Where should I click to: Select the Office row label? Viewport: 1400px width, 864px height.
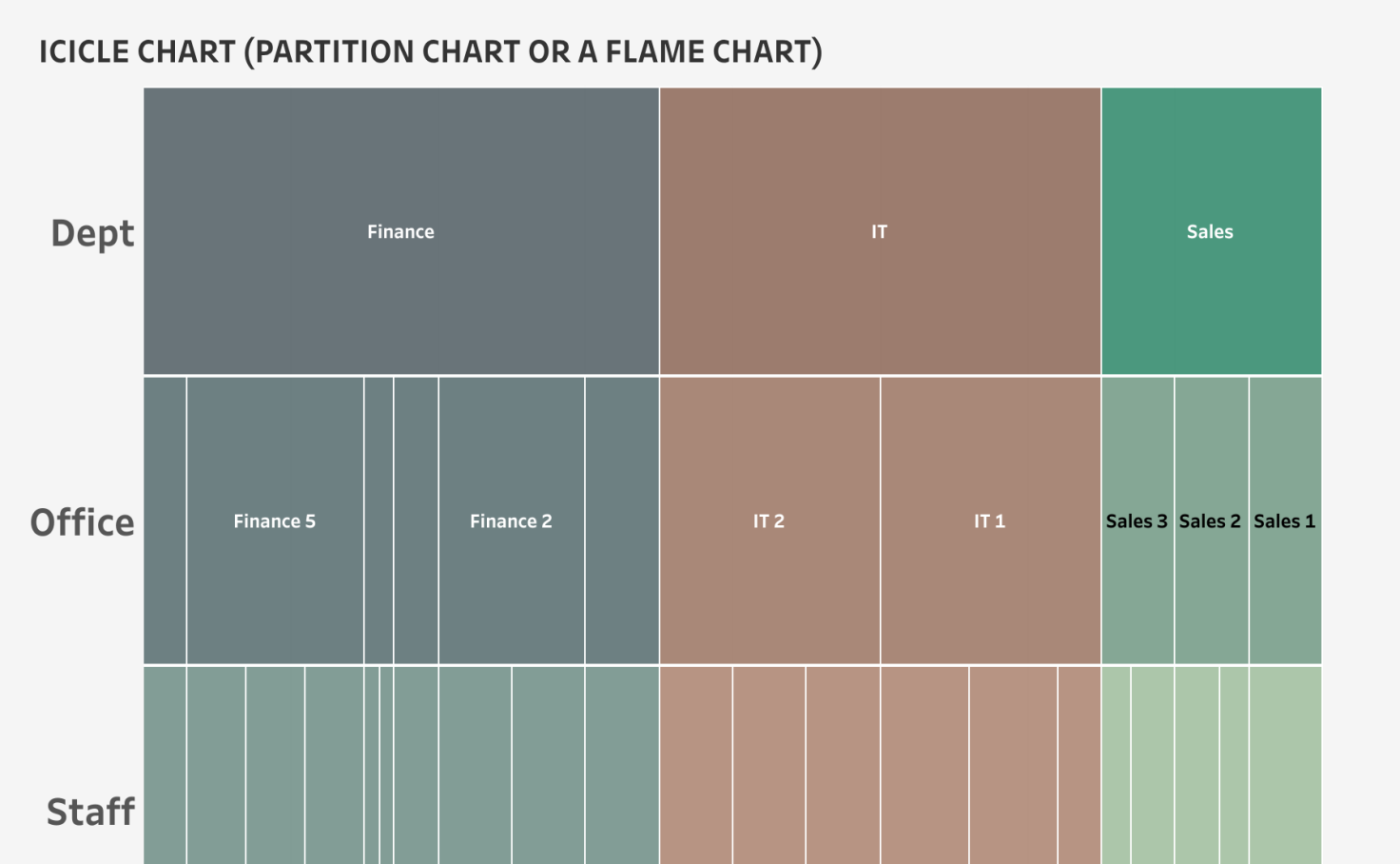(83, 522)
